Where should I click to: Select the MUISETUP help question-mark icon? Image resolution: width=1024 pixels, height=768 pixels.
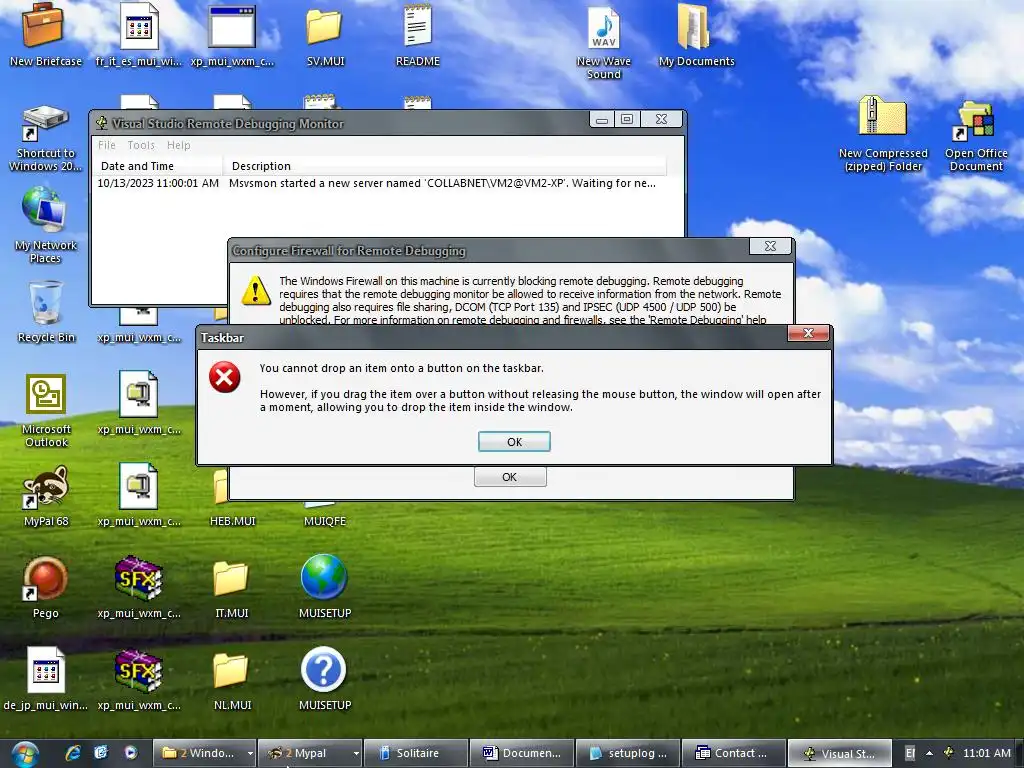325,678
